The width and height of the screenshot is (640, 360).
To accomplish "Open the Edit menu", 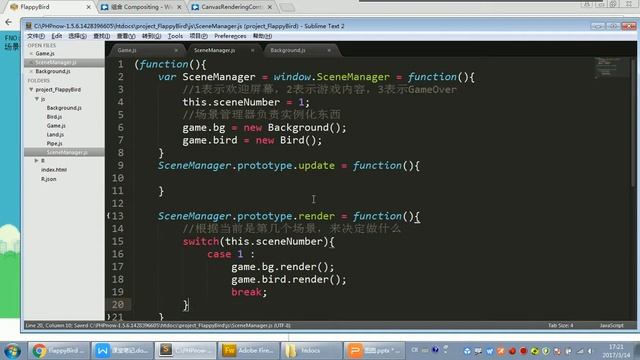I will 57,36.
